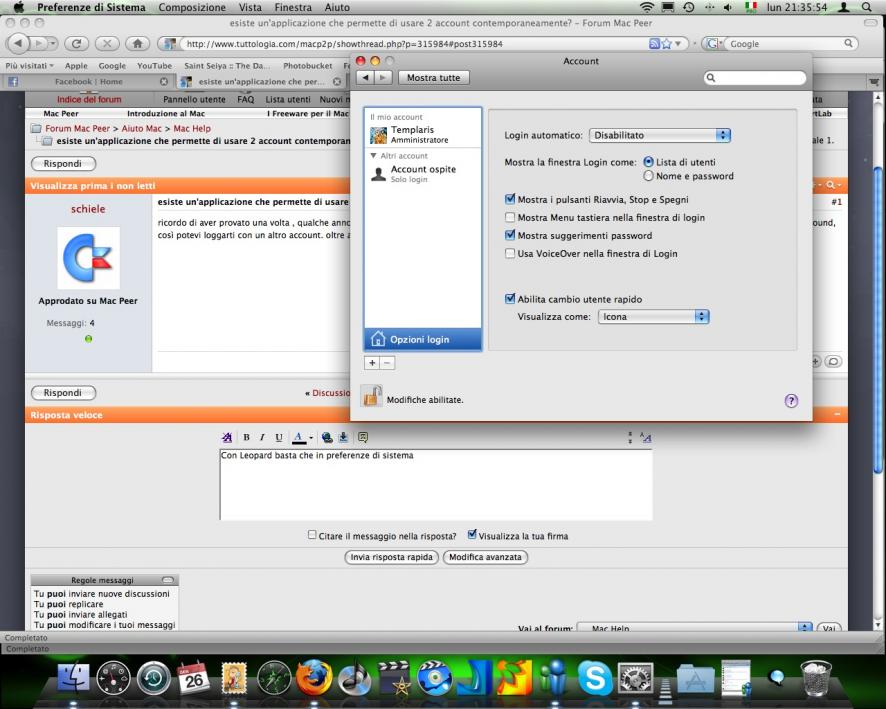Screen dimensions: 886x709
Task: Open Firefox history dropdown next to forward
Action: pos(53,44)
